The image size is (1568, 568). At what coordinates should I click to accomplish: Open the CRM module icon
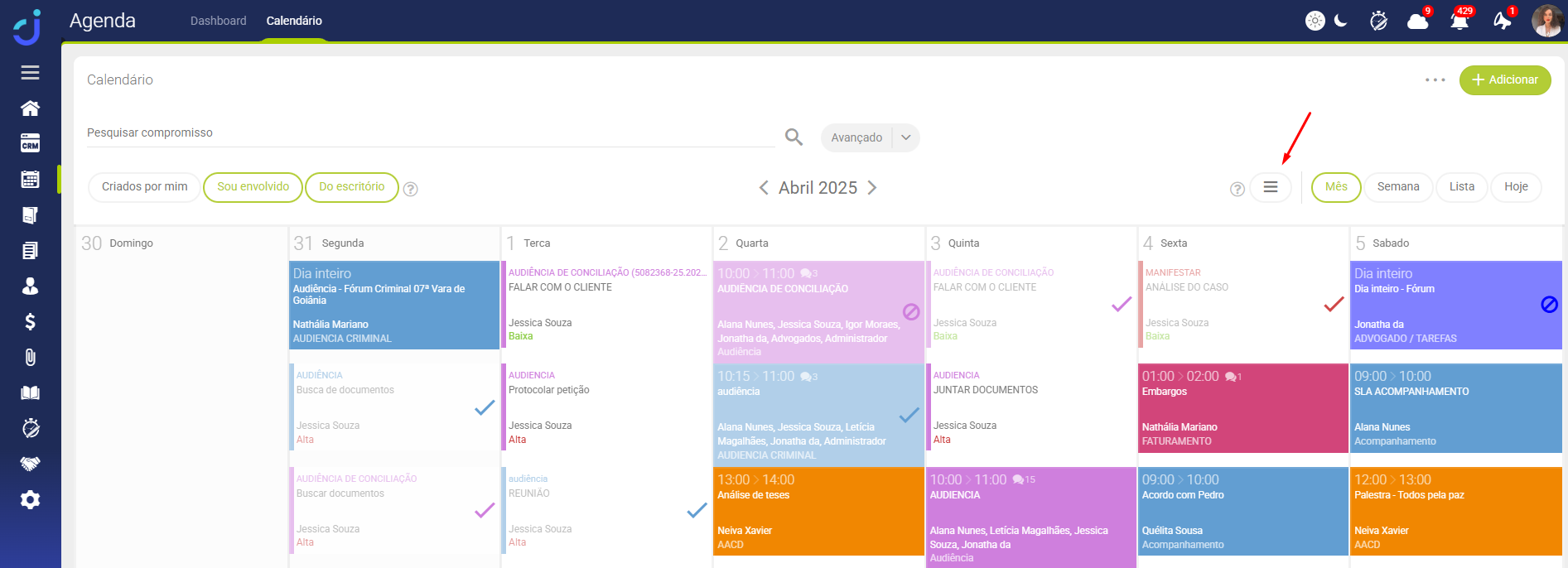click(x=30, y=144)
